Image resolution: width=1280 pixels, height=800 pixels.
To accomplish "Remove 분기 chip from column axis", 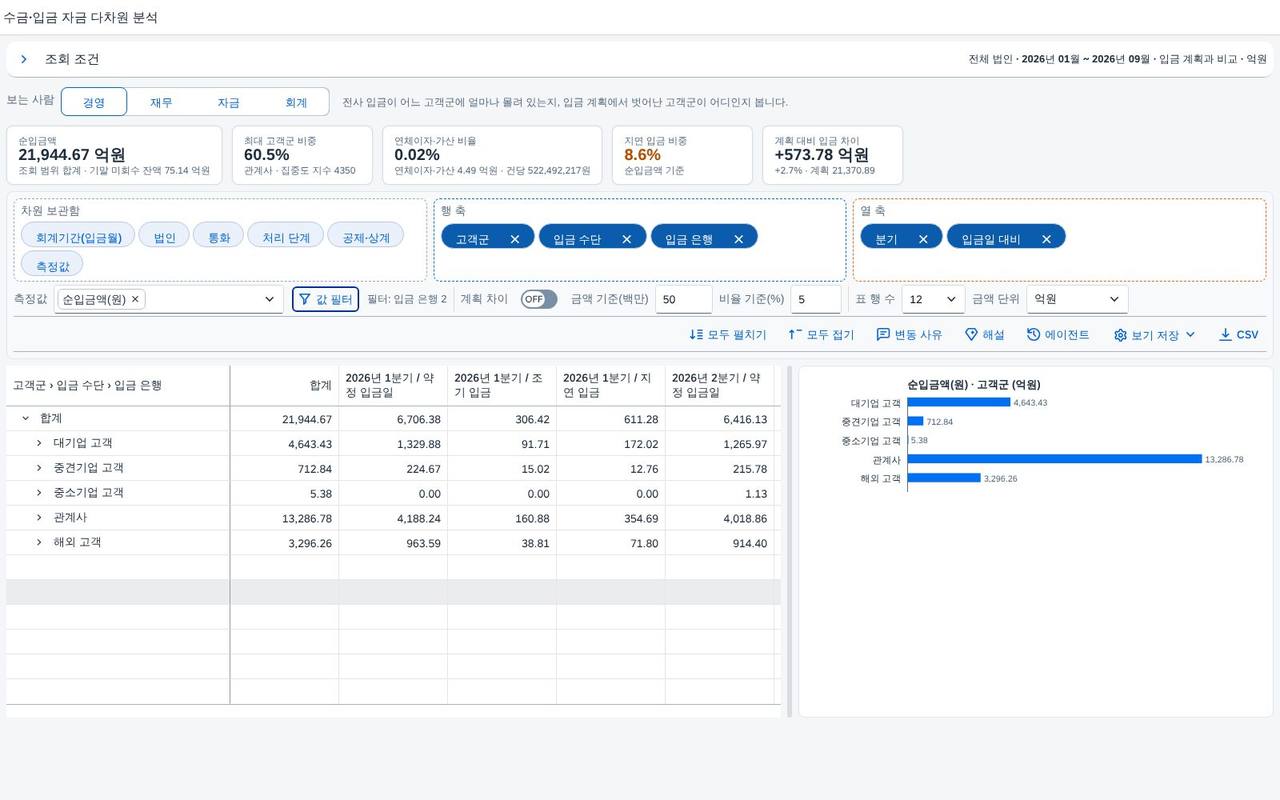I will (923, 239).
